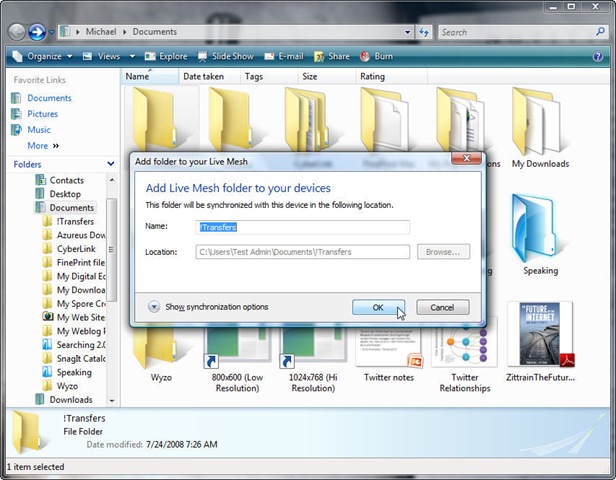
Task: Click the Name field containing !Transfers
Action: click(x=302, y=227)
